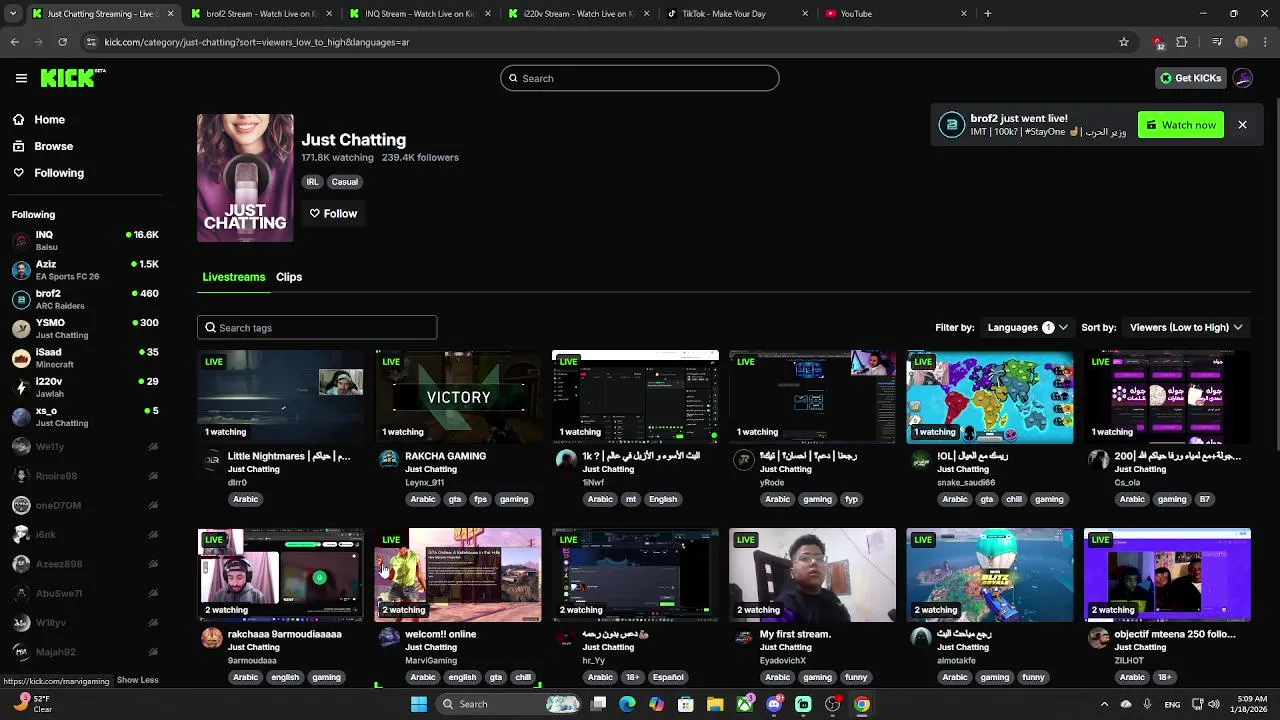Click the B7 tag under Cs_ola stream
Screen dimensions: 1280x720
coord(1204,499)
